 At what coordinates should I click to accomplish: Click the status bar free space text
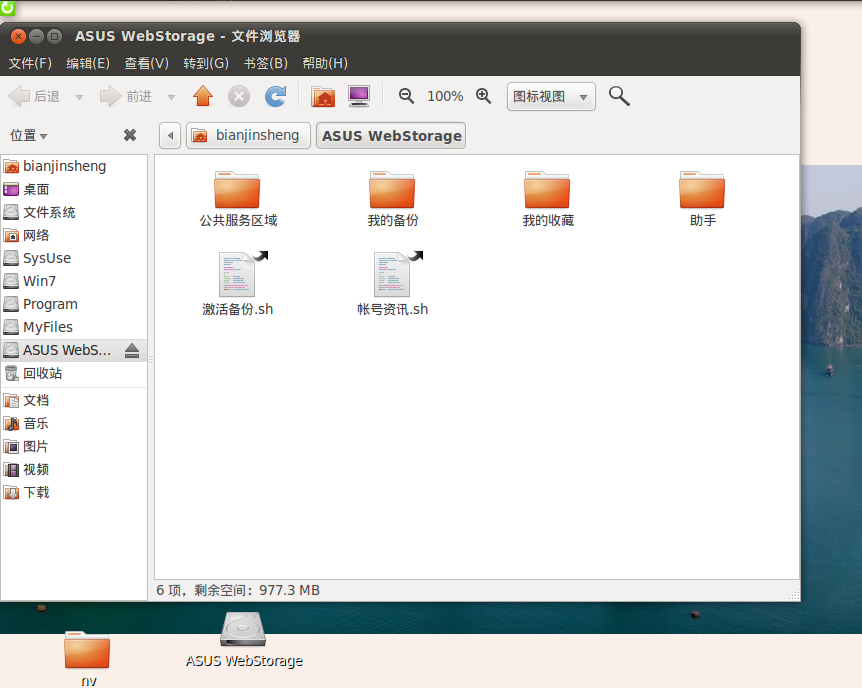pyautogui.click(x=238, y=590)
